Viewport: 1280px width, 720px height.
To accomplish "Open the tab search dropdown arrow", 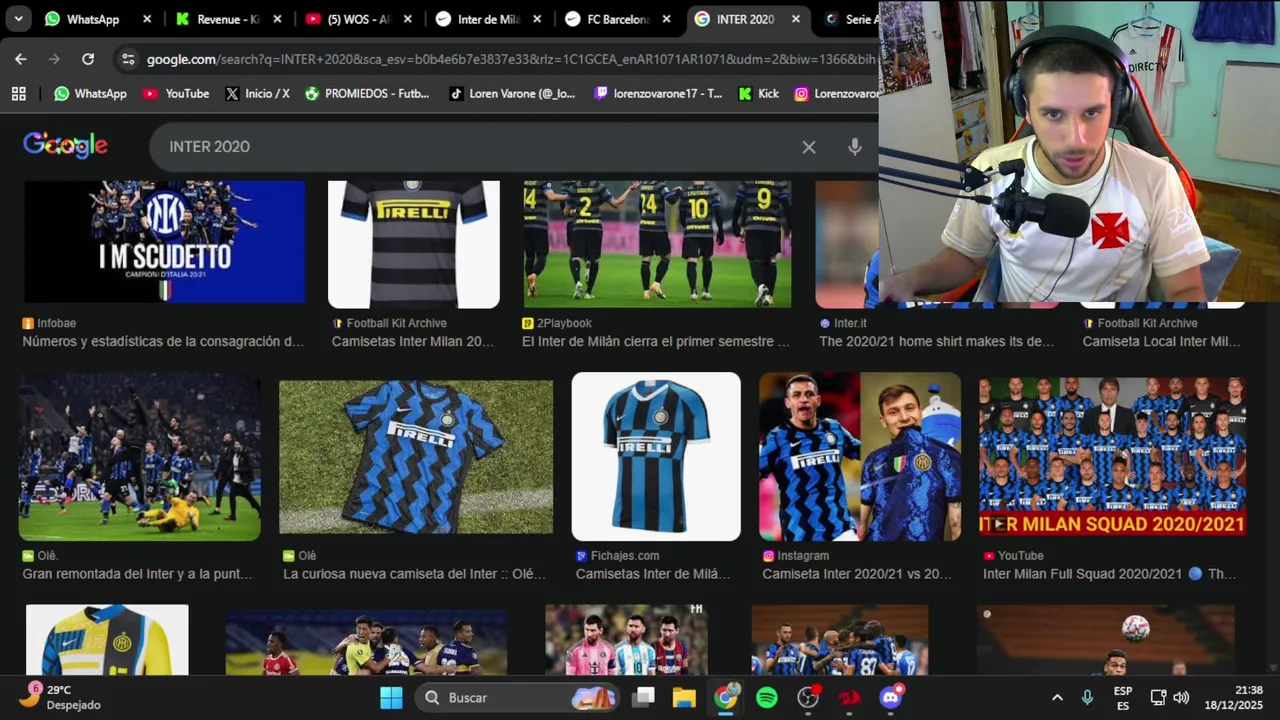I will (x=18, y=19).
